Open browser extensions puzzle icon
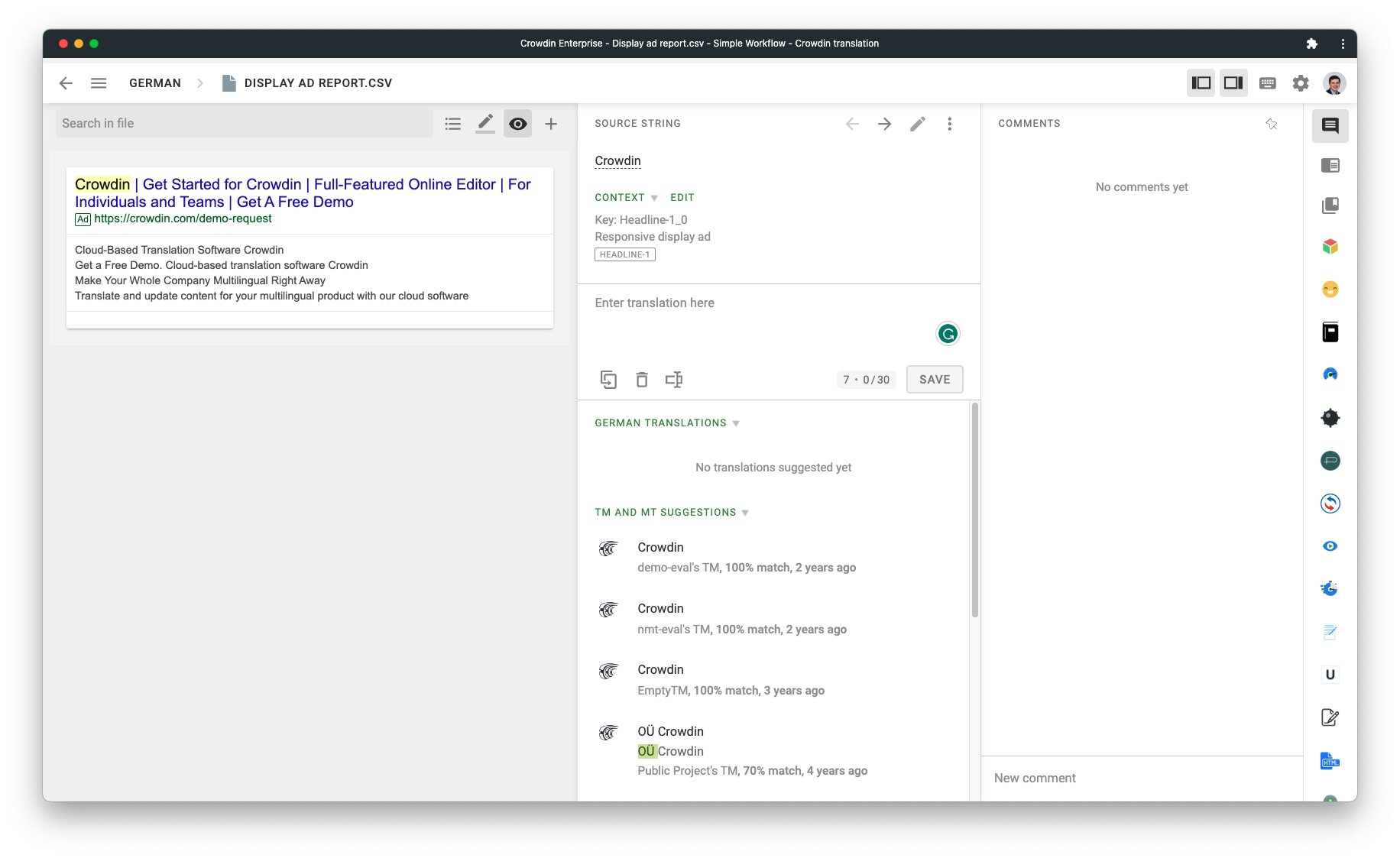 pos(1311,44)
